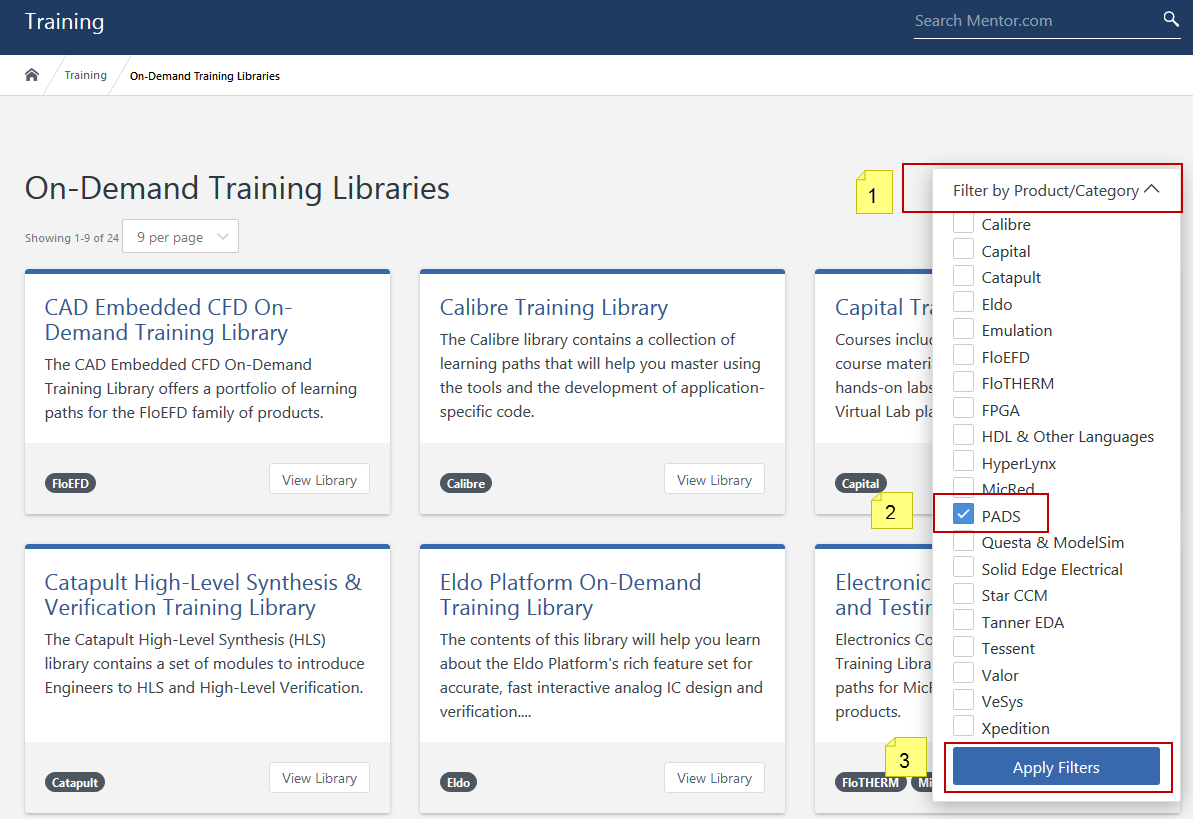
Task: Check the Tanner EDA checkbox
Action: (x=963, y=620)
